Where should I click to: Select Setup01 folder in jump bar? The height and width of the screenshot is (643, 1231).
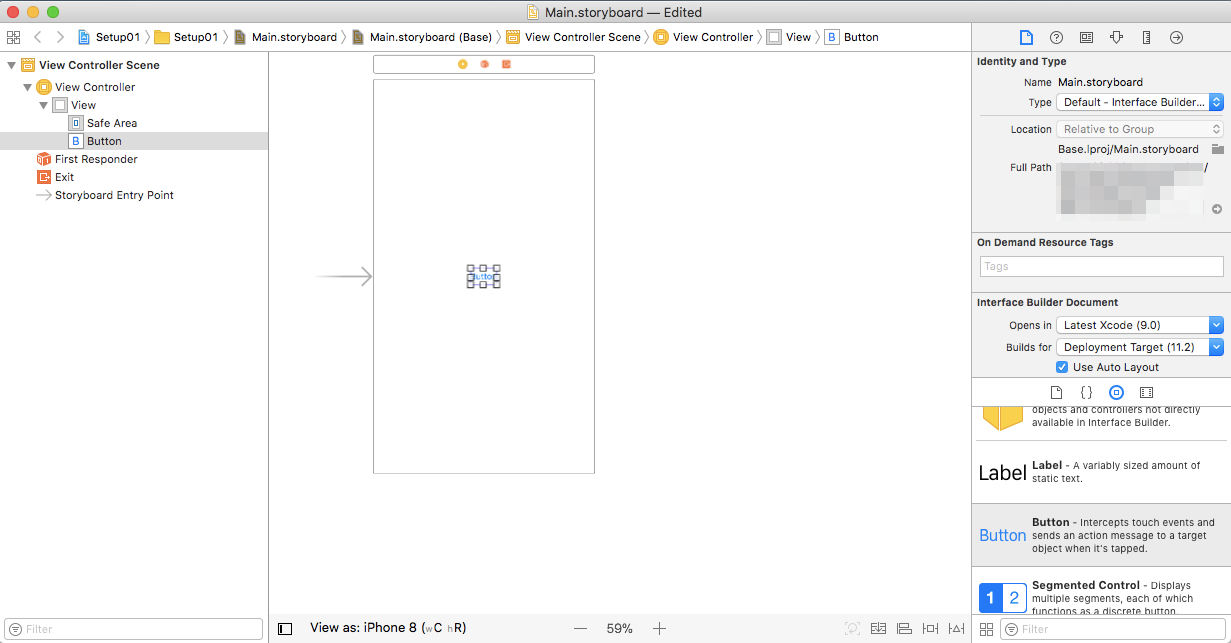186,37
